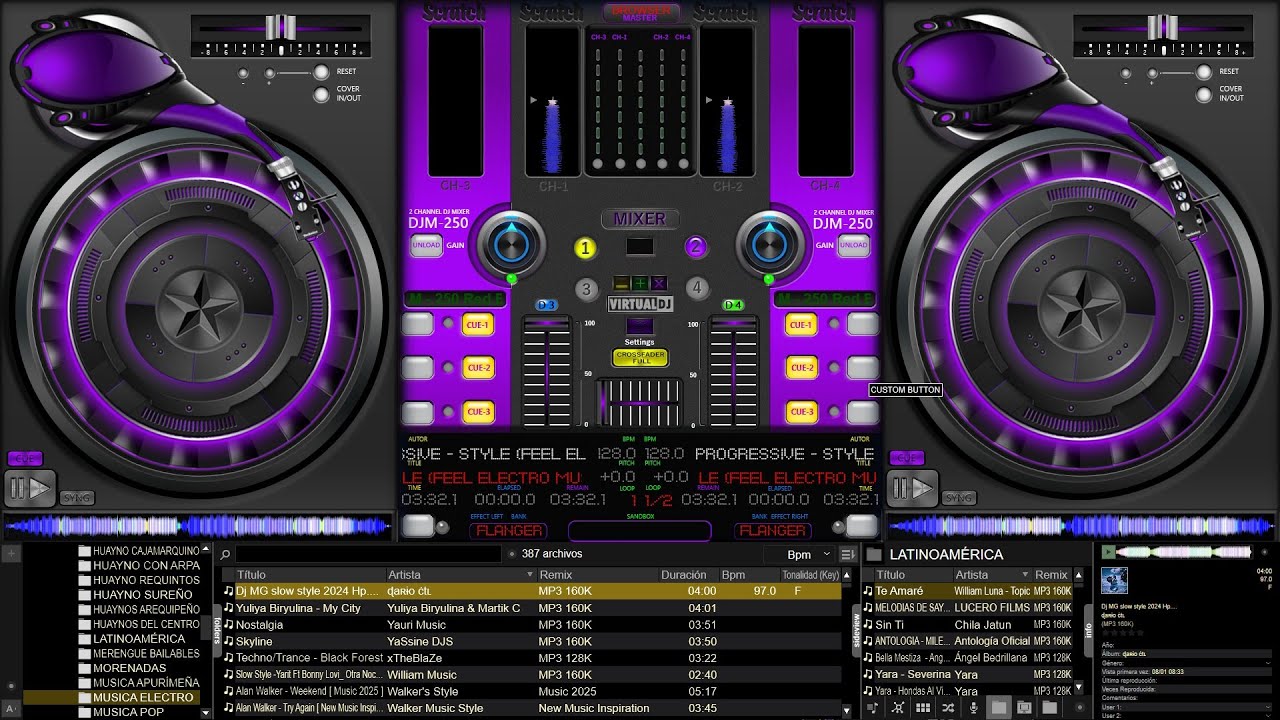Click the monitor folder sideview icon
This screenshot has height=720, width=1280.
point(1024,708)
